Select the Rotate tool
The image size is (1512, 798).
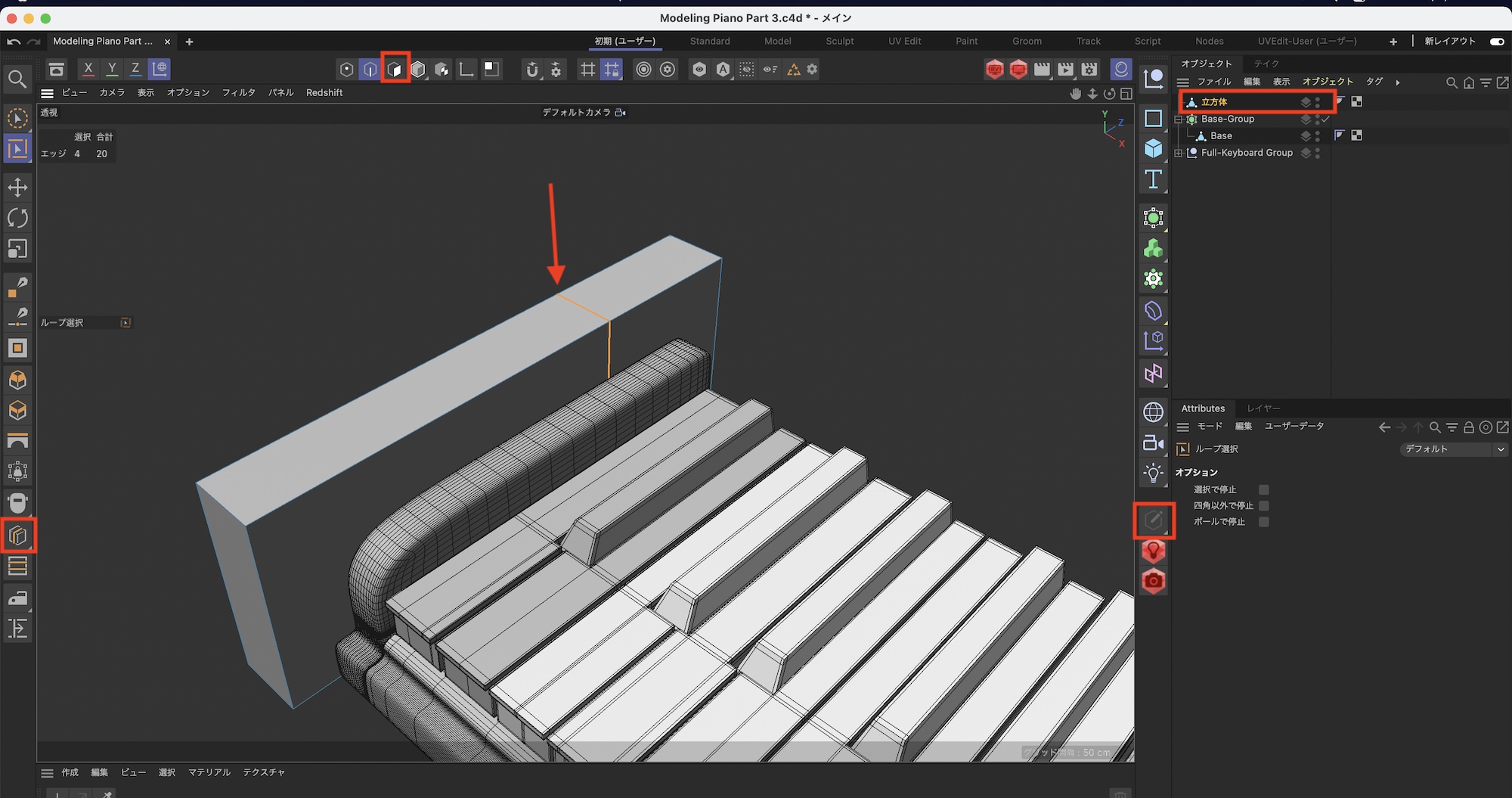17,219
